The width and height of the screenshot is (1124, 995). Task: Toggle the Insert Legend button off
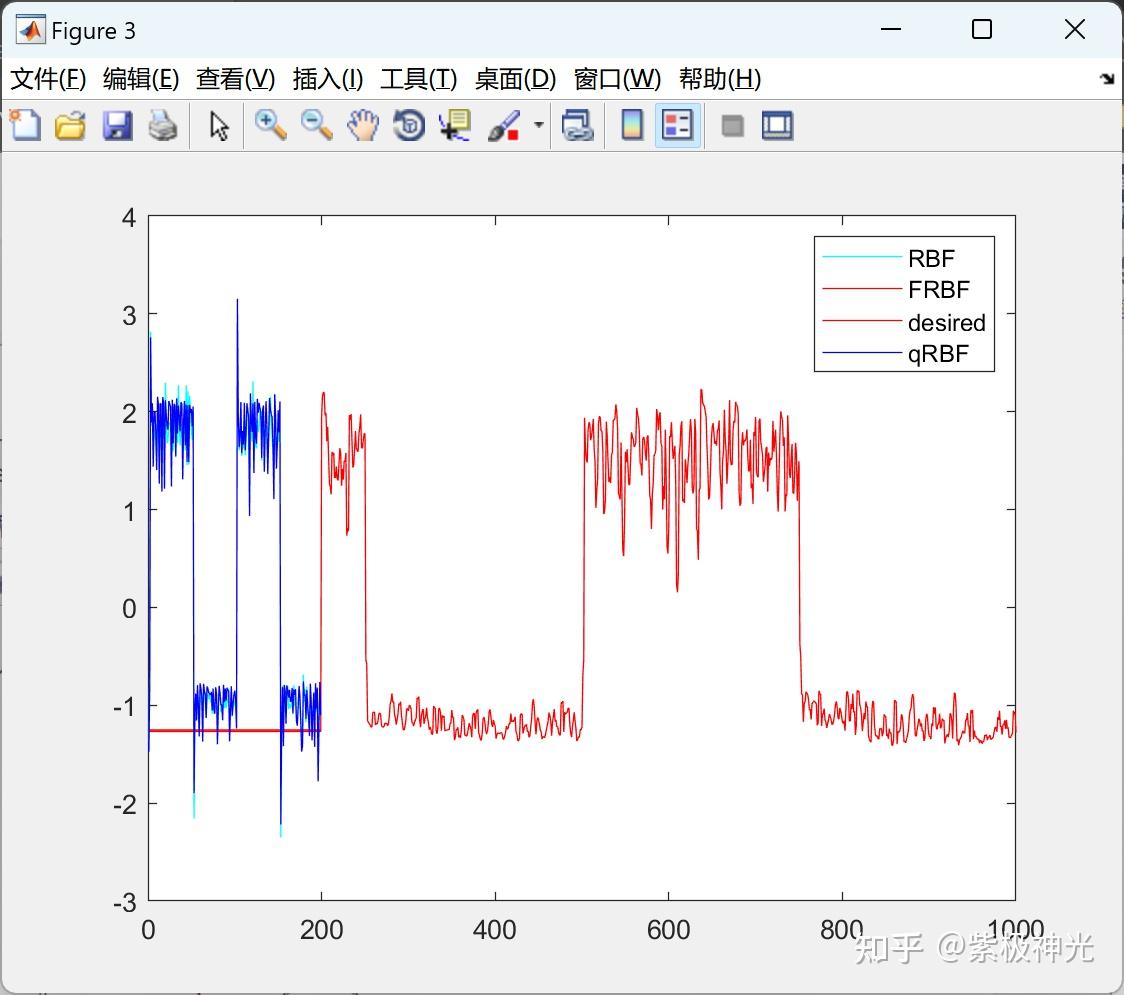point(677,125)
